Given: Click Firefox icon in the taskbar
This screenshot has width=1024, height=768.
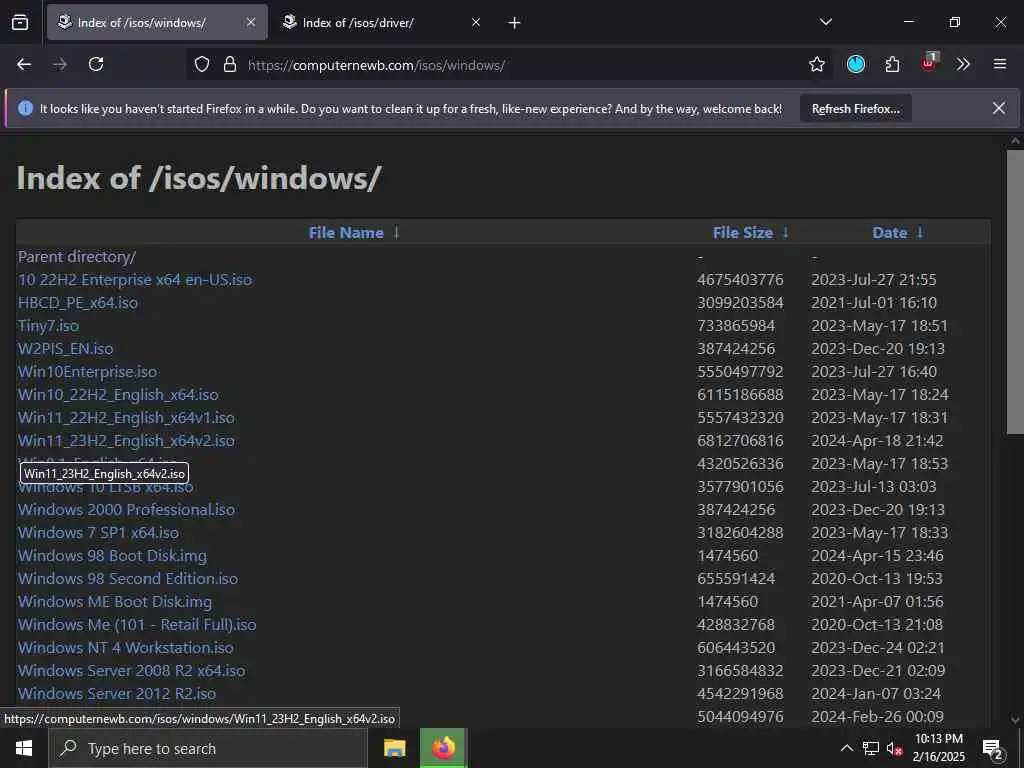Looking at the screenshot, I should [443, 748].
